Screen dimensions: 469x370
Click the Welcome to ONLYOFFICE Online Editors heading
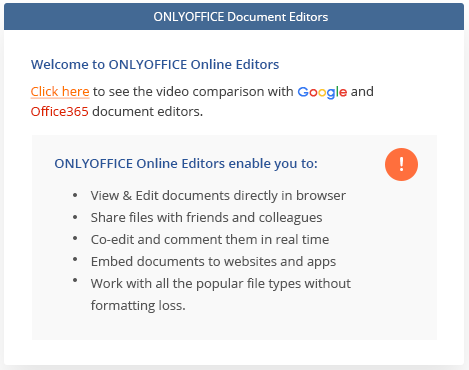coord(155,64)
